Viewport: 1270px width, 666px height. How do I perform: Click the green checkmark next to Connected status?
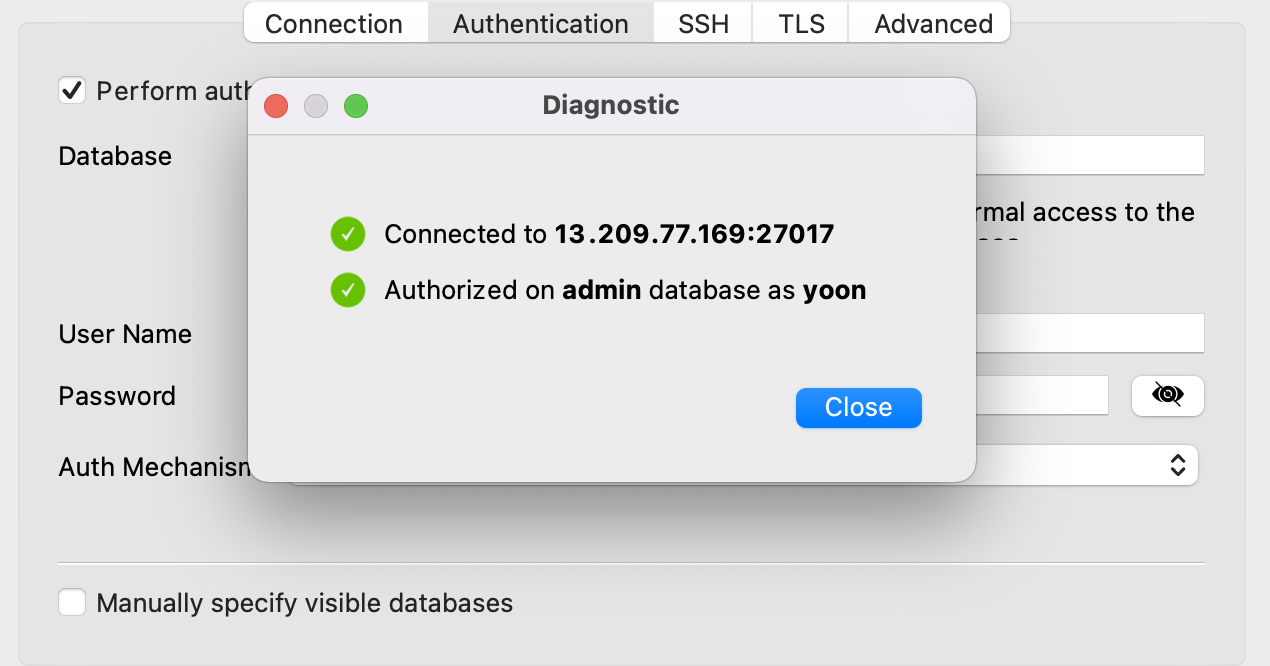348,235
